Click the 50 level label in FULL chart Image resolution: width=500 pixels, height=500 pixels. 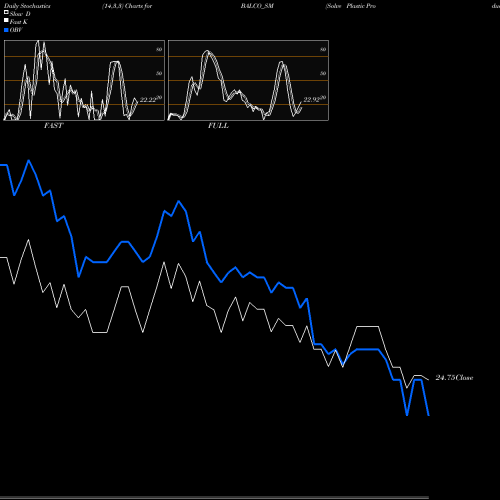click(323, 73)
